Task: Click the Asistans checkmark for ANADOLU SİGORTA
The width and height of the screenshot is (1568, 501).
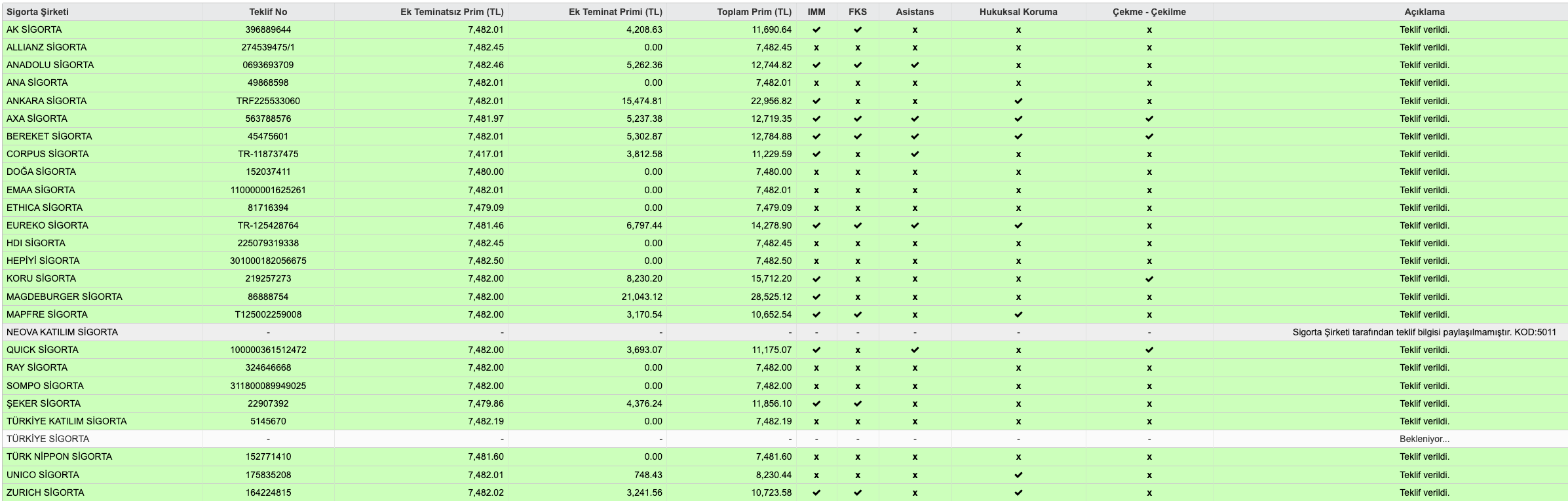Action: pyautogui.click(x=915, y=65)
